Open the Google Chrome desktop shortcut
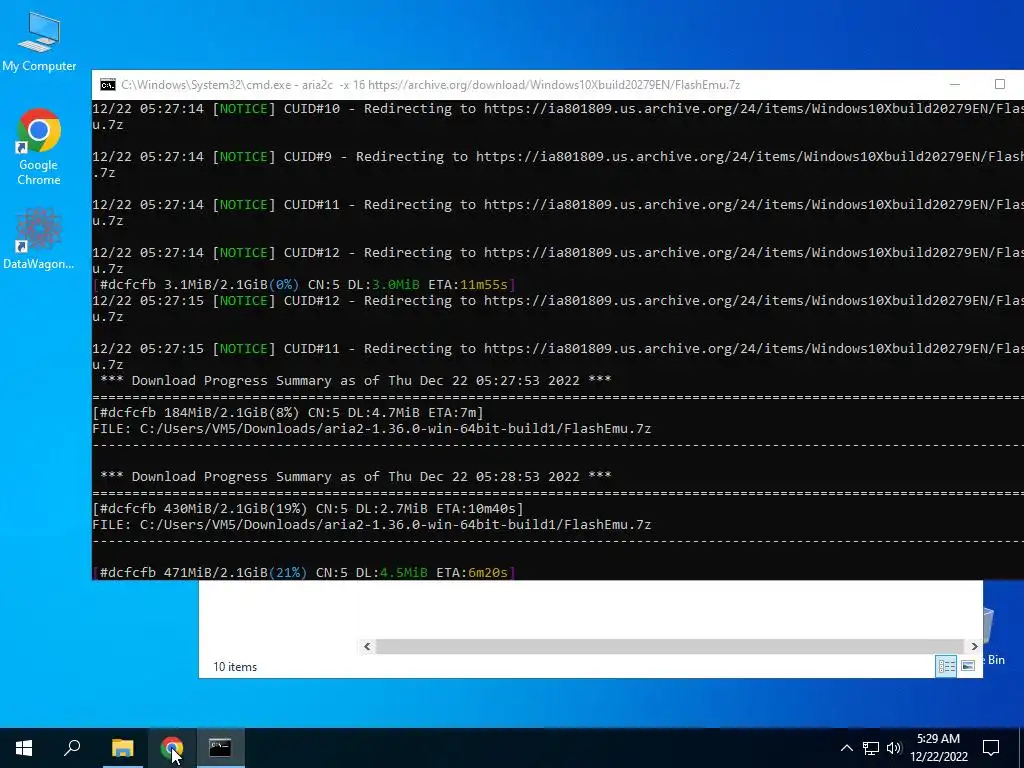1024x768 pixels. (x=39, y=147)
